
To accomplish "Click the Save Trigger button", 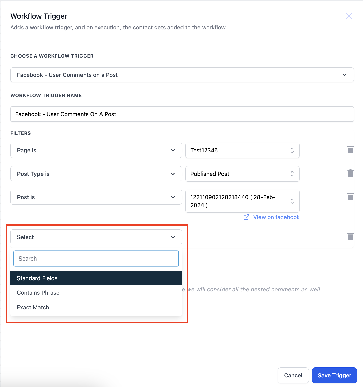I will click(x=334, y=375).
